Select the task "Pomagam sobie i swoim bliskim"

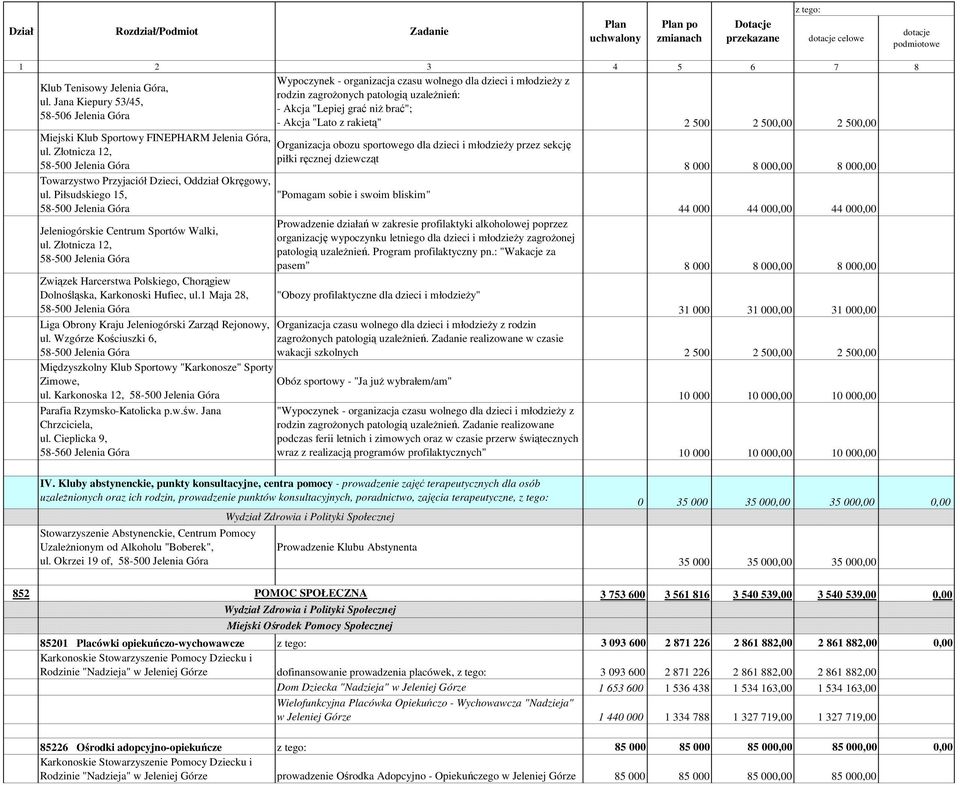click(354, 195)
